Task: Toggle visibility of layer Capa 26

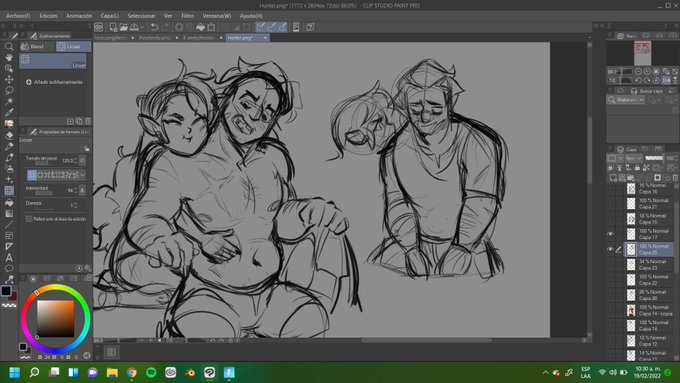Action: pos(611,249)
